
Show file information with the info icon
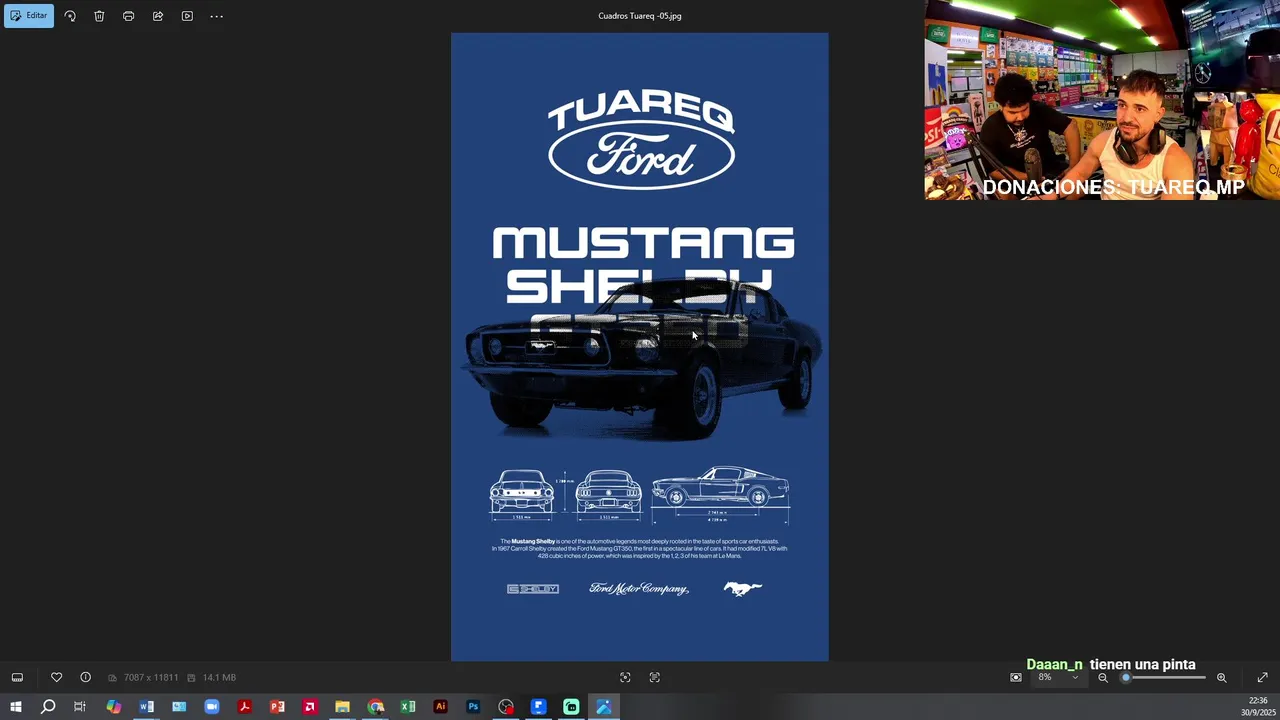[85, 677]
